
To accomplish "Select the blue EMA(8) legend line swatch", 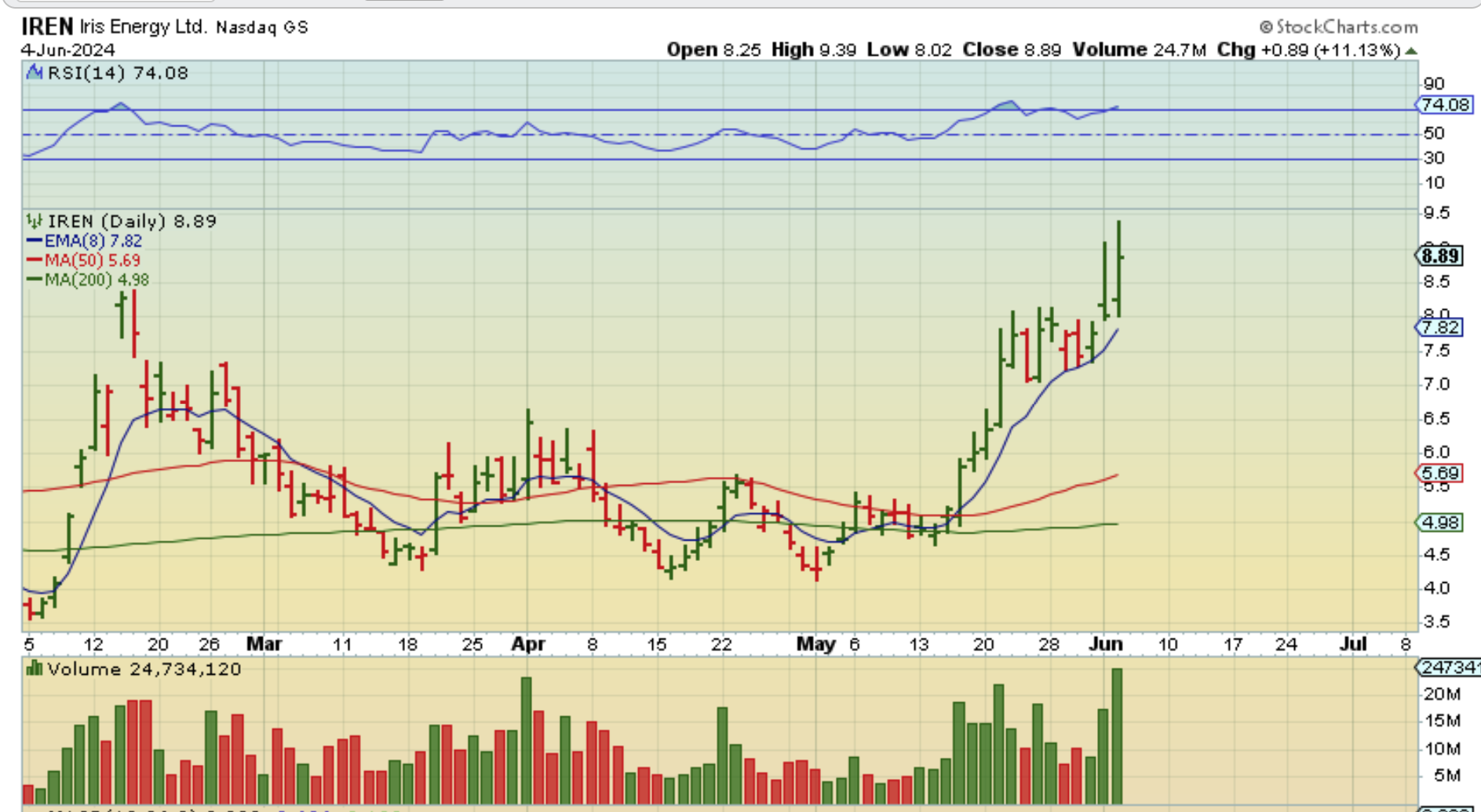I will click(35, 241).
